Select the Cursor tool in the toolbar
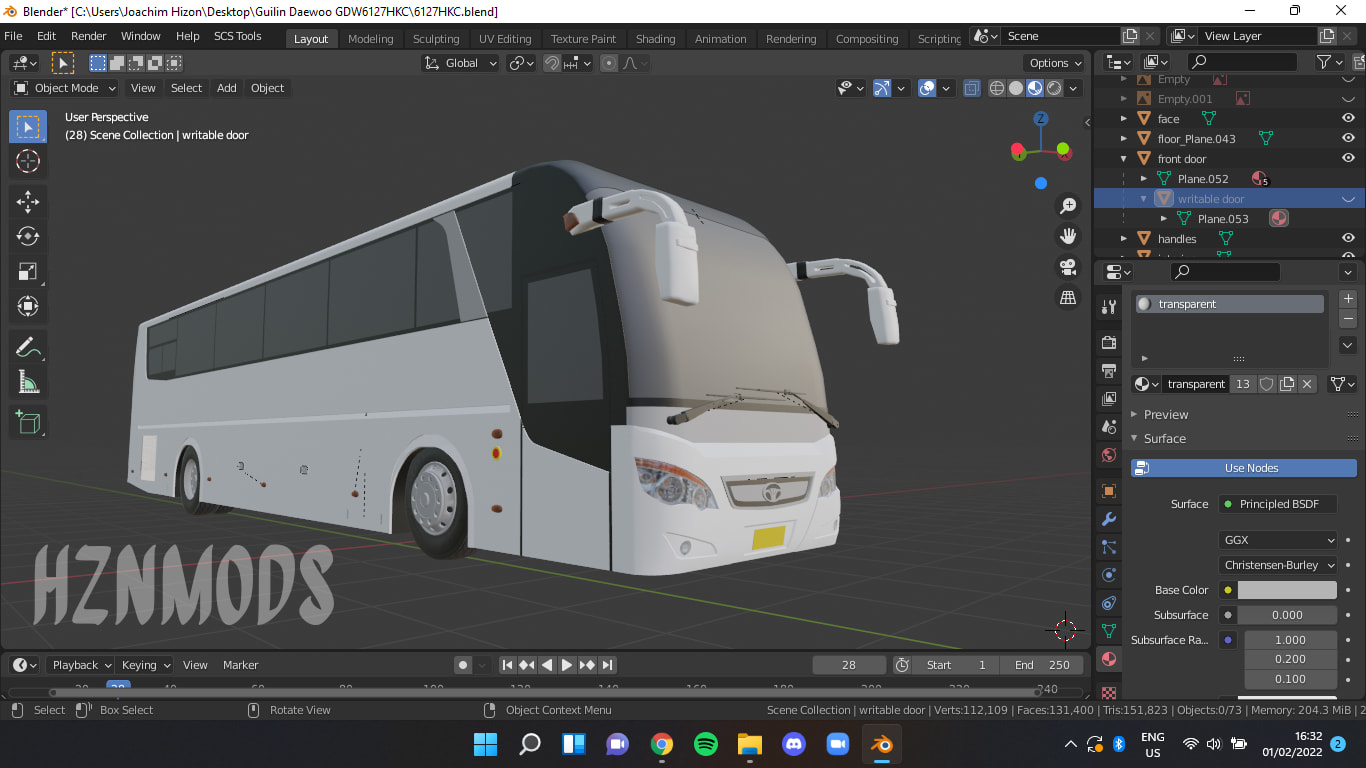Screen dimensions: 1366x768 click(28, 161)
